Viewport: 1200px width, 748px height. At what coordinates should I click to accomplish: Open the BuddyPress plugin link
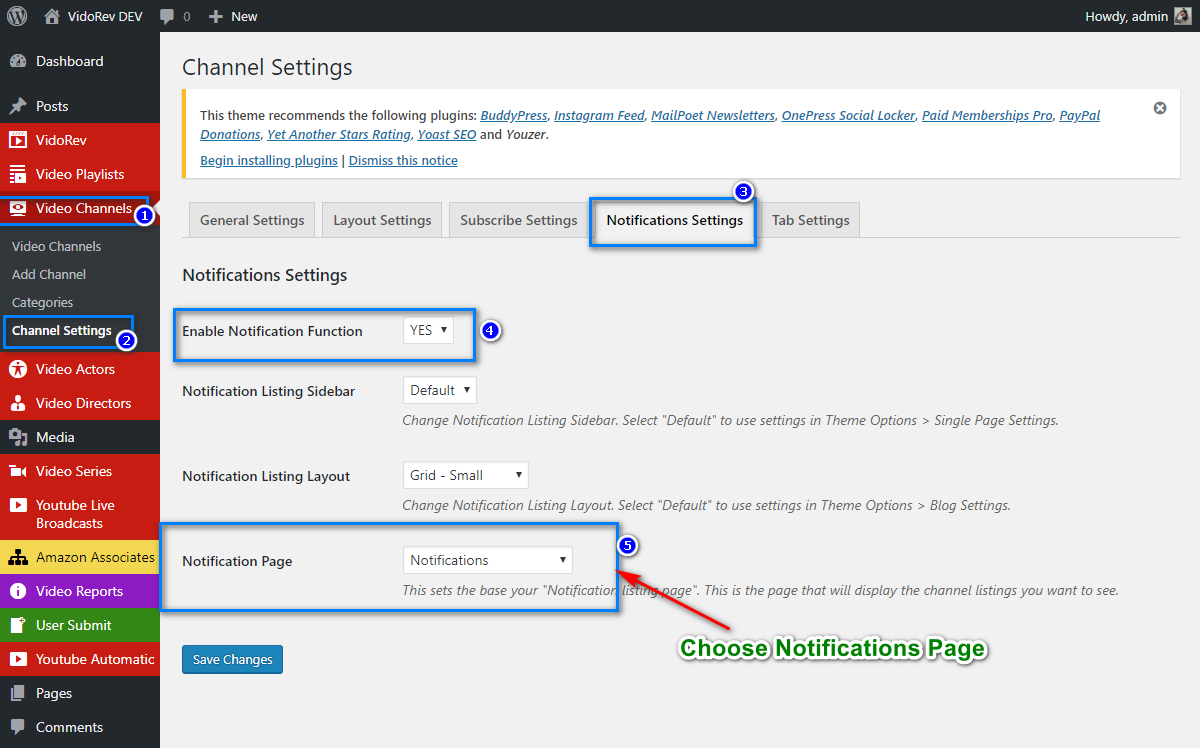[514, 115]
